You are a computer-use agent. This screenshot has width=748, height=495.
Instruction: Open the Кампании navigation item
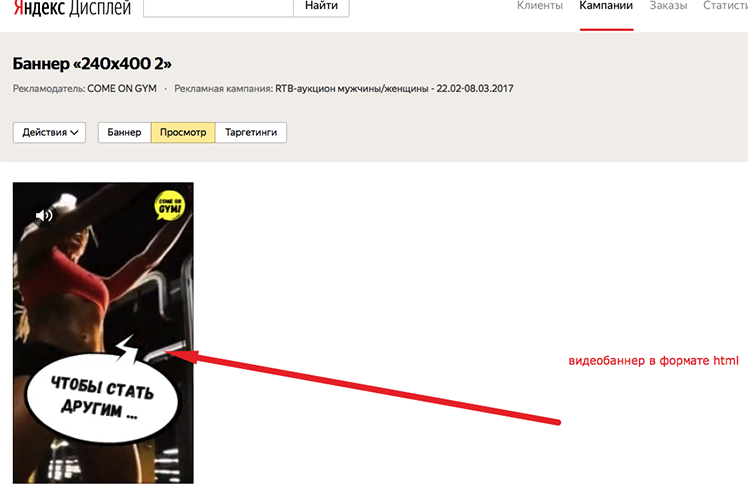coord(606,6)
